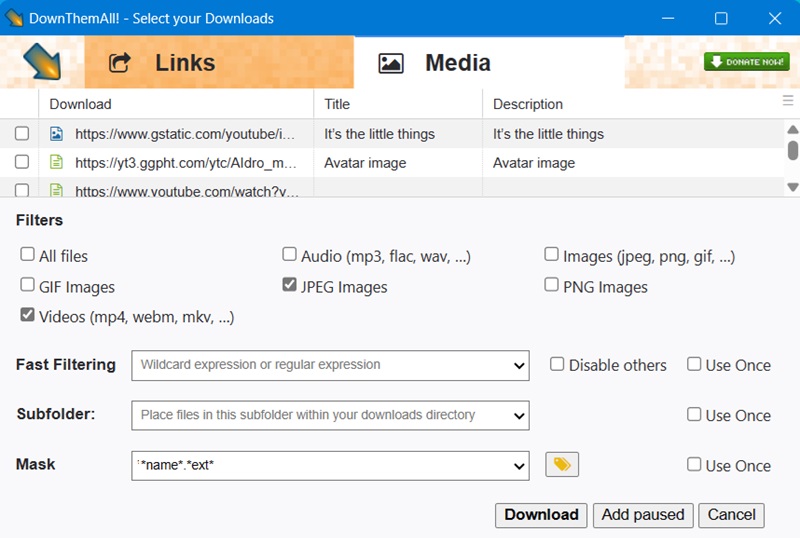This screenshot has width=800, height=538.
Task: Enable the Audio (mp3, flac, wav) filter
Action: (x=289, y=254)
